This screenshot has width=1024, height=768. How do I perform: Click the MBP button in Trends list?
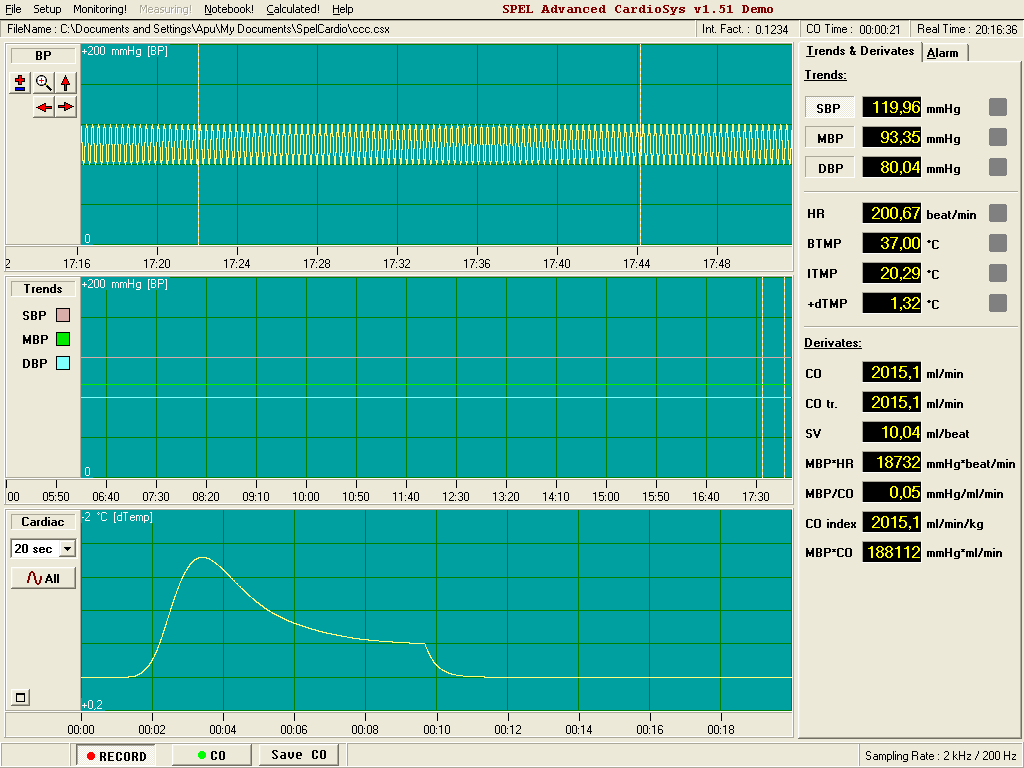point(829,138)
